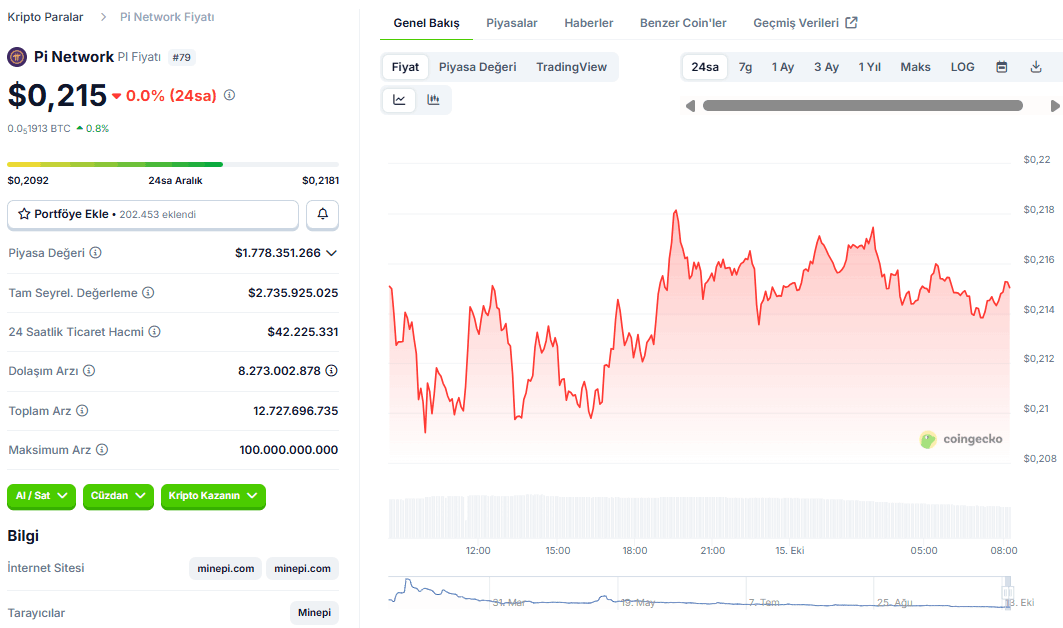Show info for Toplam Arz
This screenshot has width=1063, height=628.
[82, 410]
